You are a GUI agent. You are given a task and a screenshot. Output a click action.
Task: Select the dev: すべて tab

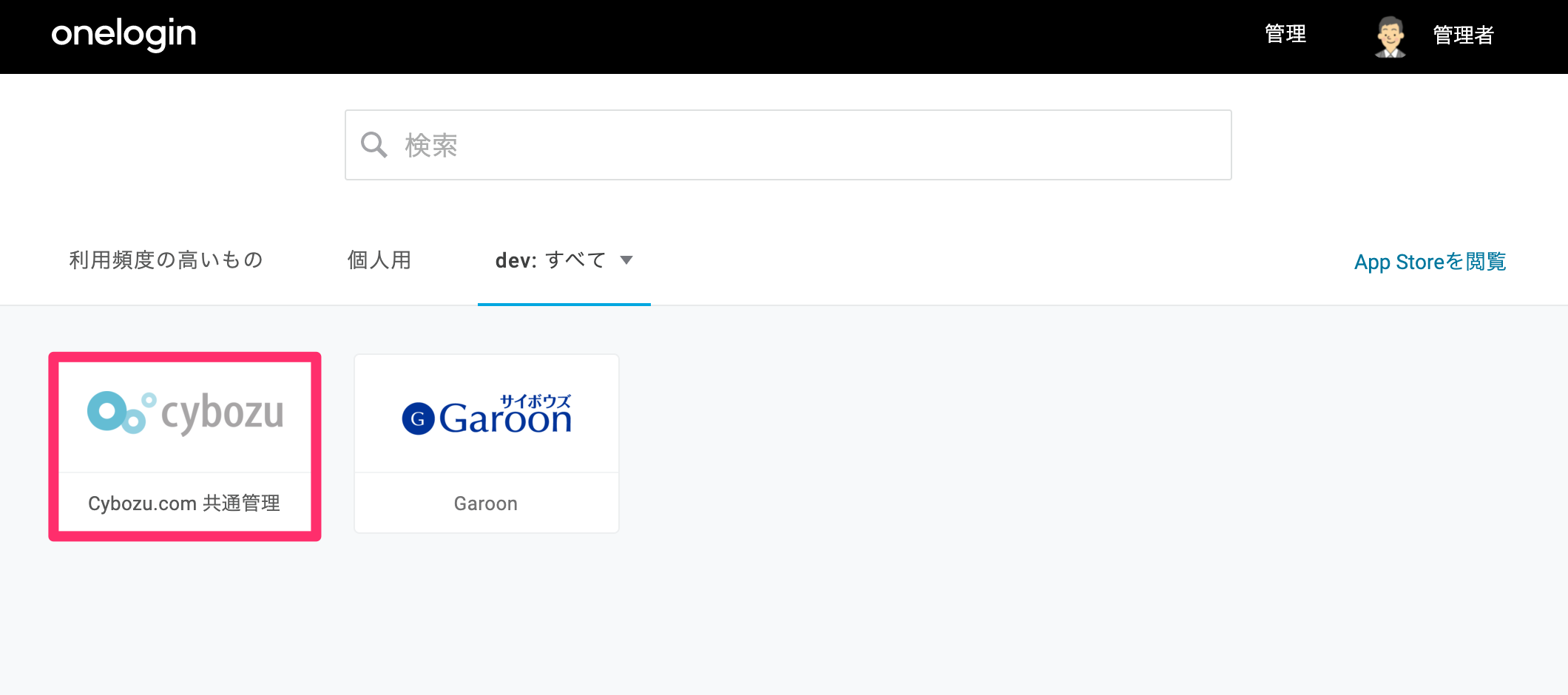(564, 260)
